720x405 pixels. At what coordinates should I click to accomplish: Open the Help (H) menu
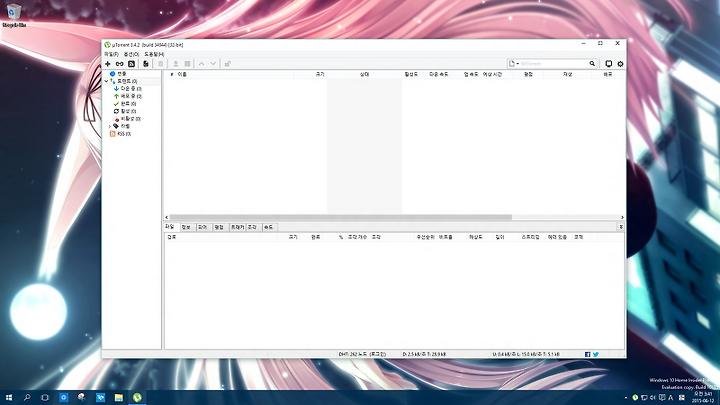click(x=154, y=54)
